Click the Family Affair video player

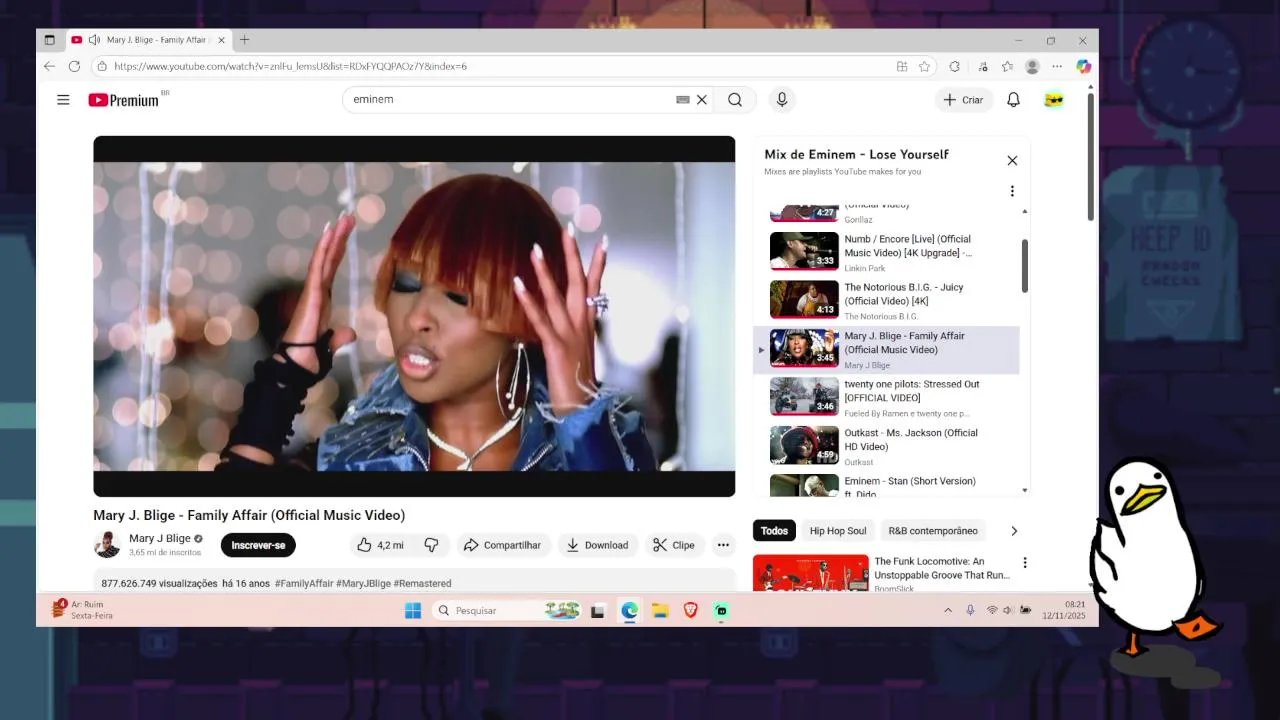pos(414,316)
